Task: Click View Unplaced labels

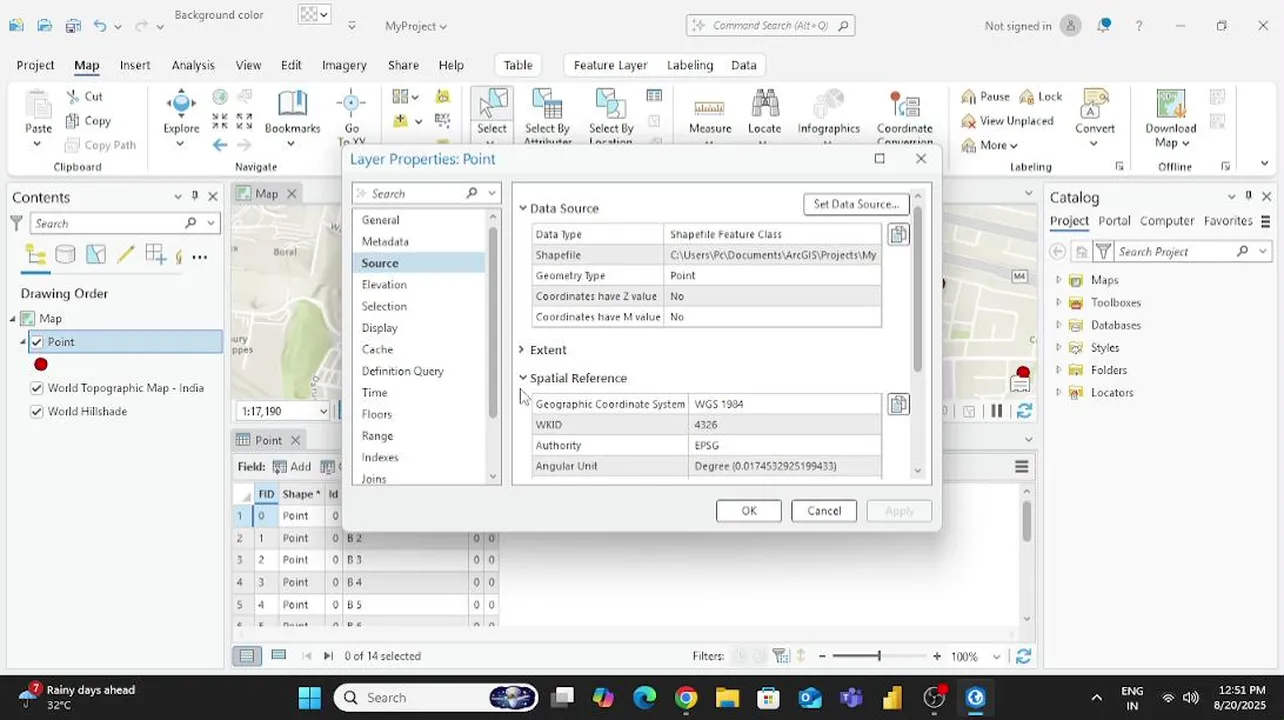Action: pyautogui.click(x=1007, y=121)
